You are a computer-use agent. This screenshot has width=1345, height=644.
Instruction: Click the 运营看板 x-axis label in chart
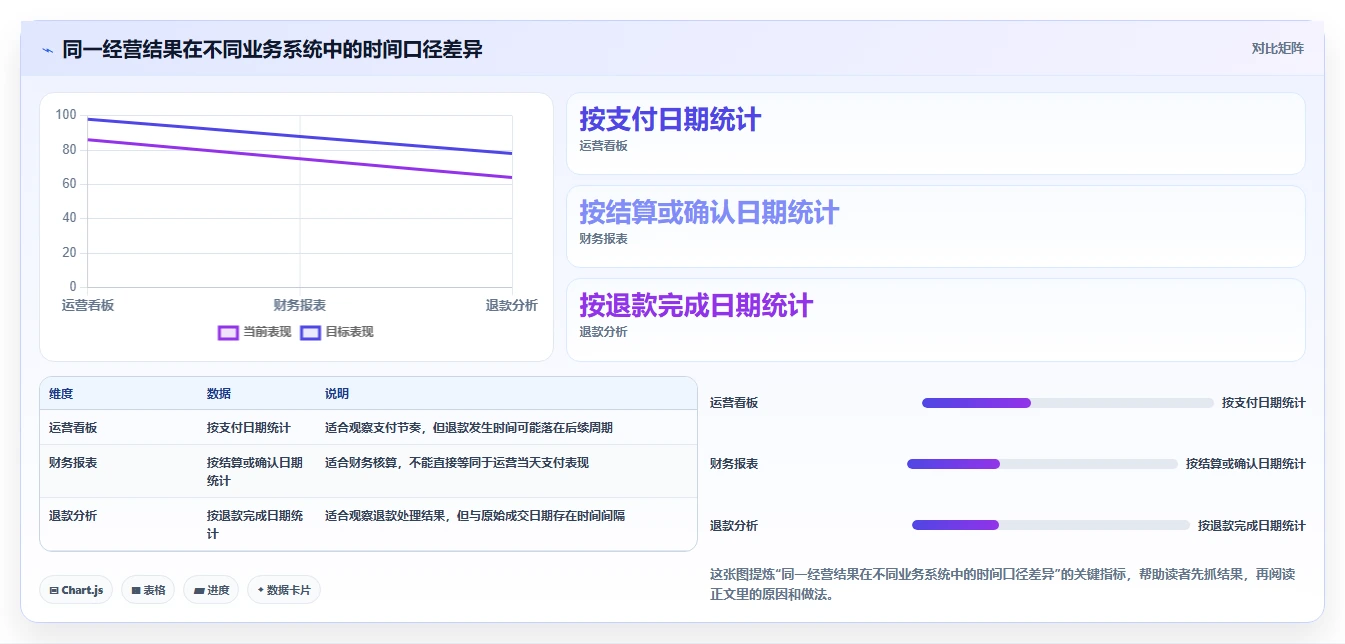click(x=88, y=306)
